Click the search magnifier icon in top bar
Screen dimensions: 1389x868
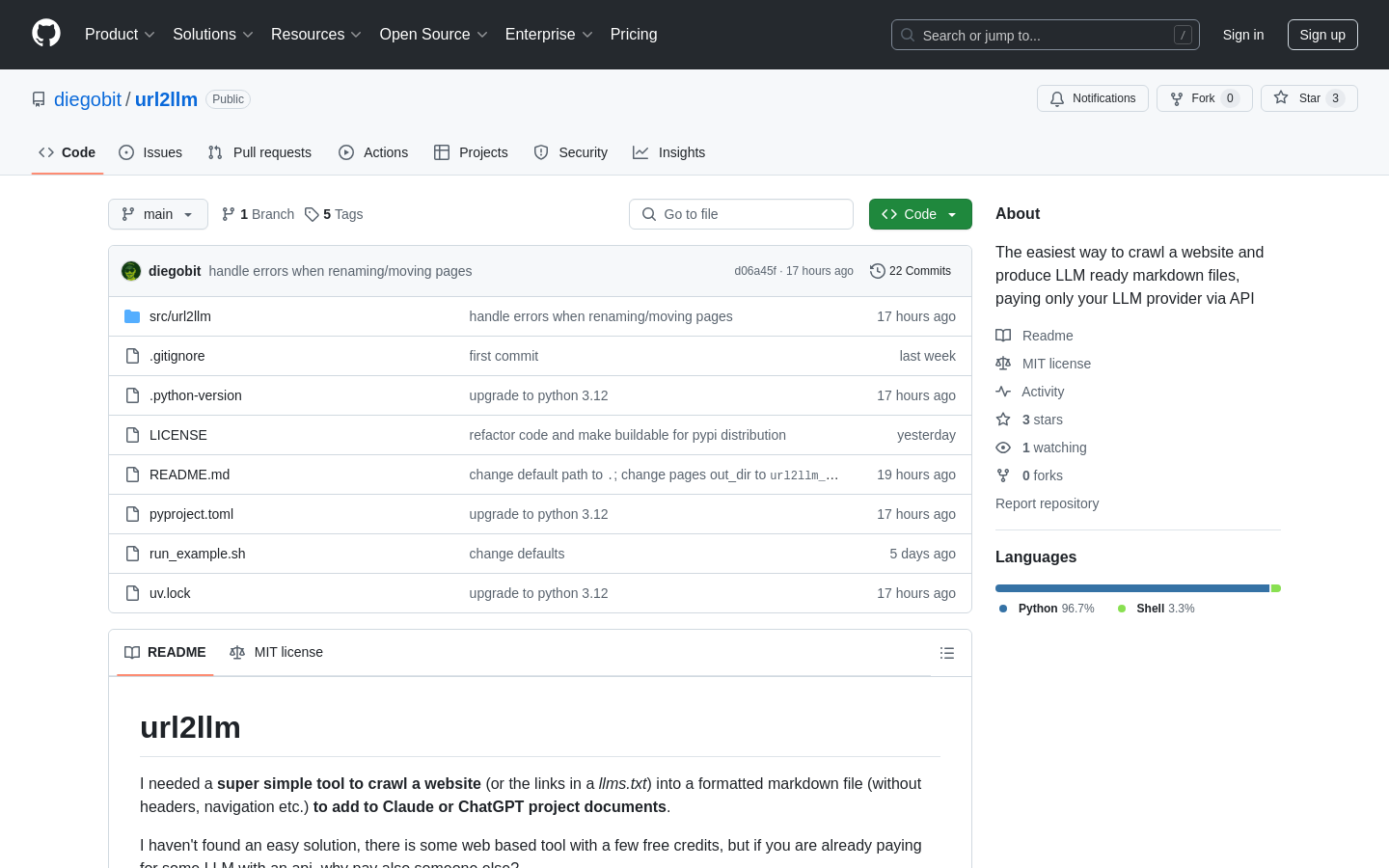coord(908,35)
